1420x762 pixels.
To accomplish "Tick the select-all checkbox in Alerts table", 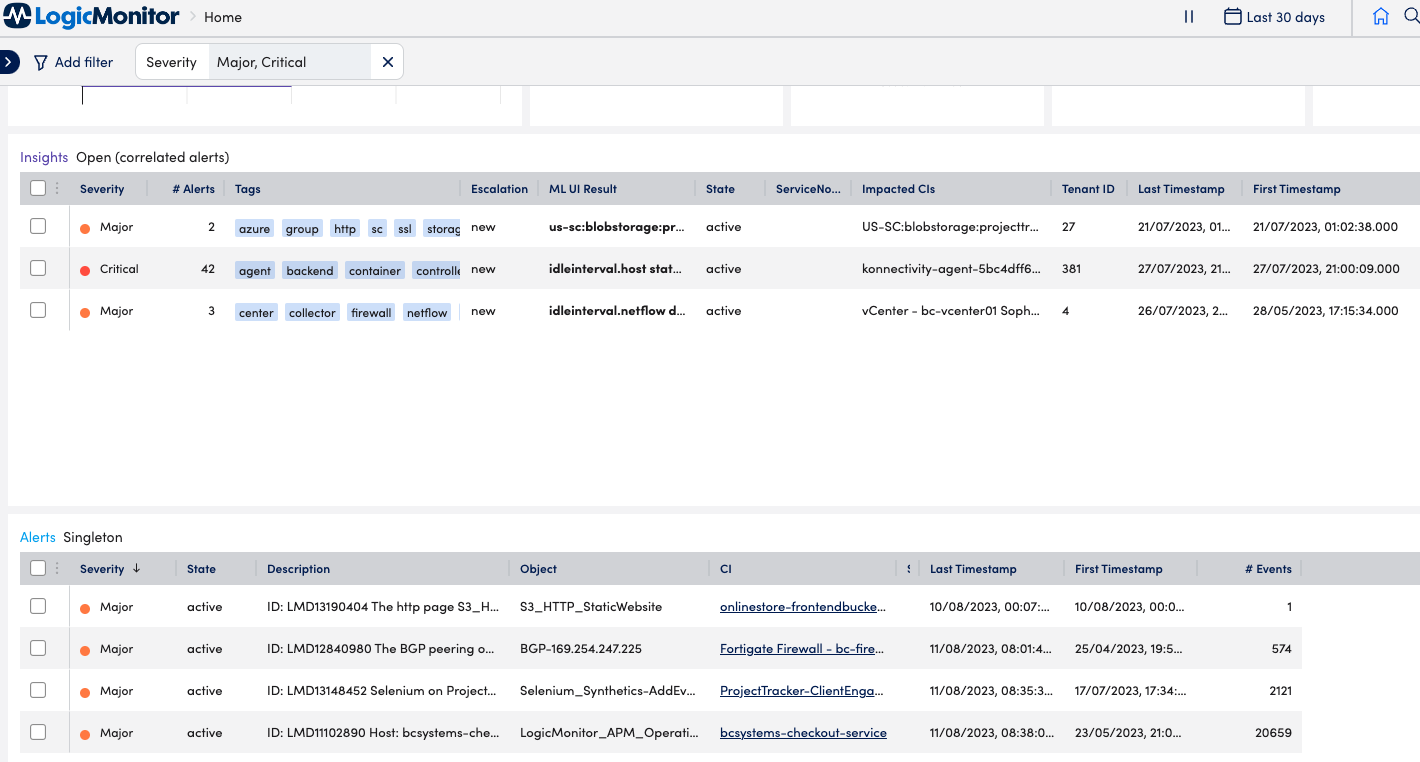I will point(38,568).
